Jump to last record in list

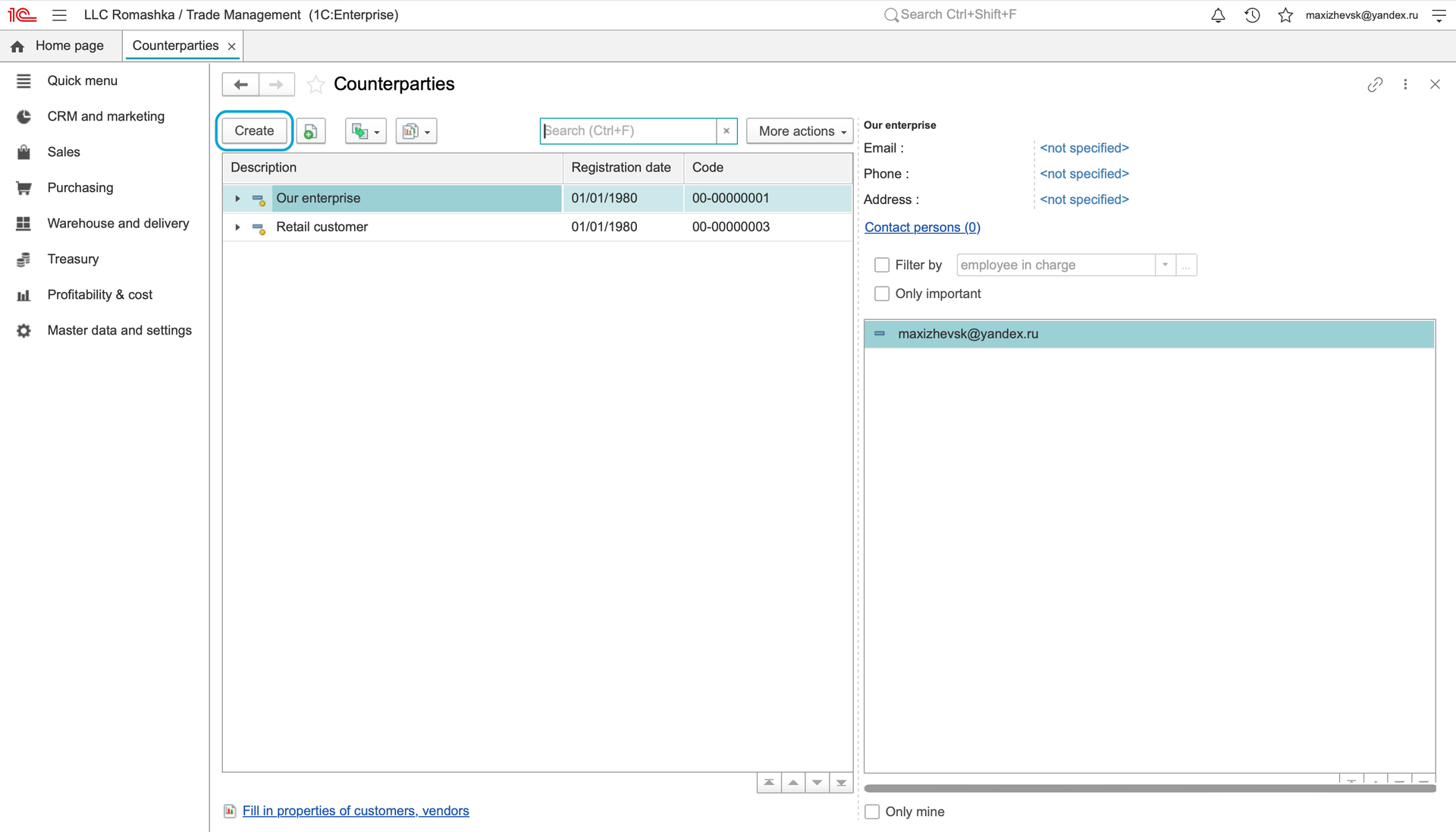[841, 783]
